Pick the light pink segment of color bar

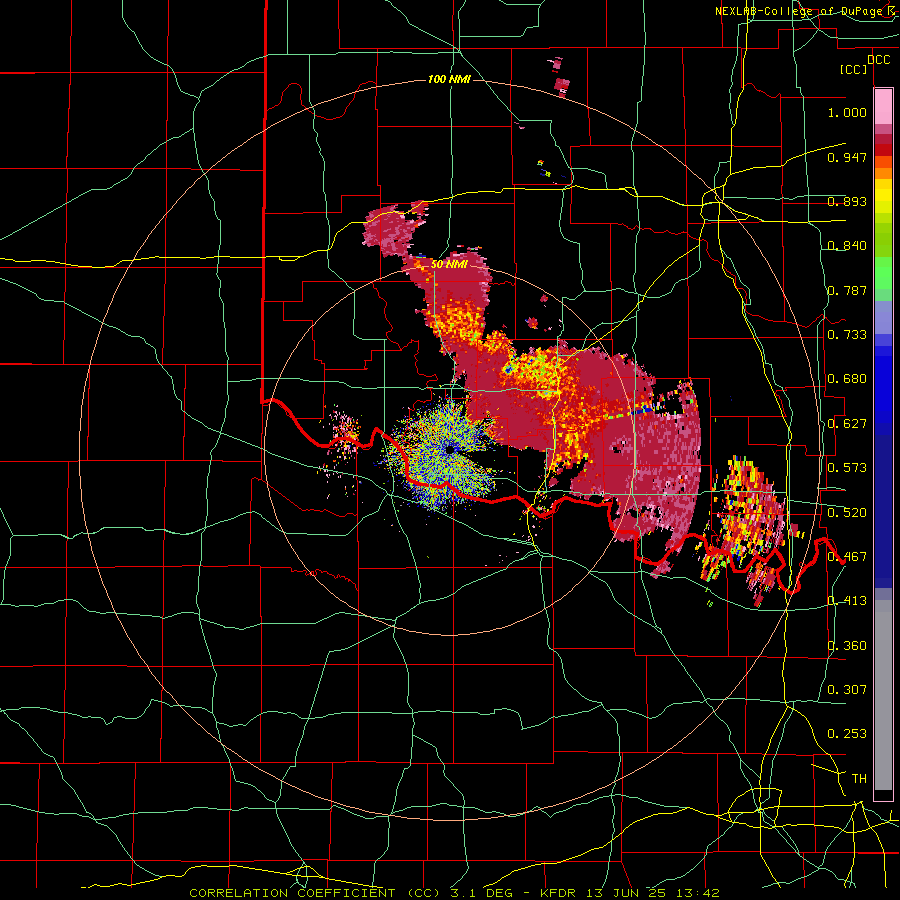pyautogui.click(x=883, y=106)
